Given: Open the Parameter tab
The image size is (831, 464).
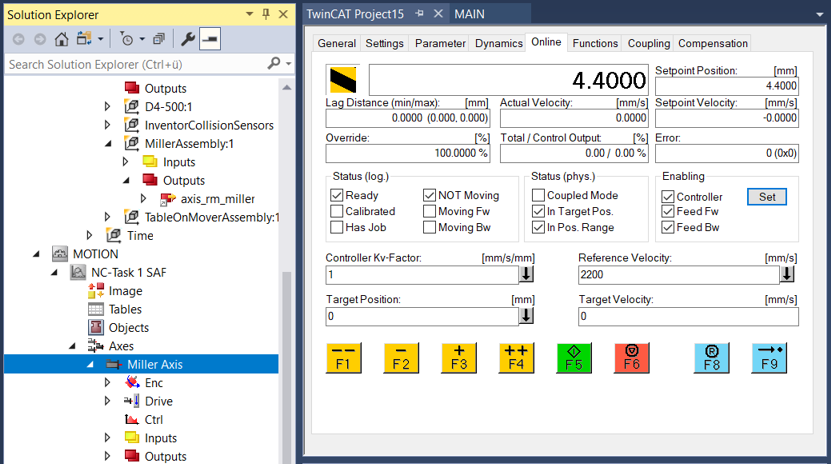Looking at the screenshot, I should tap(440, 43).
